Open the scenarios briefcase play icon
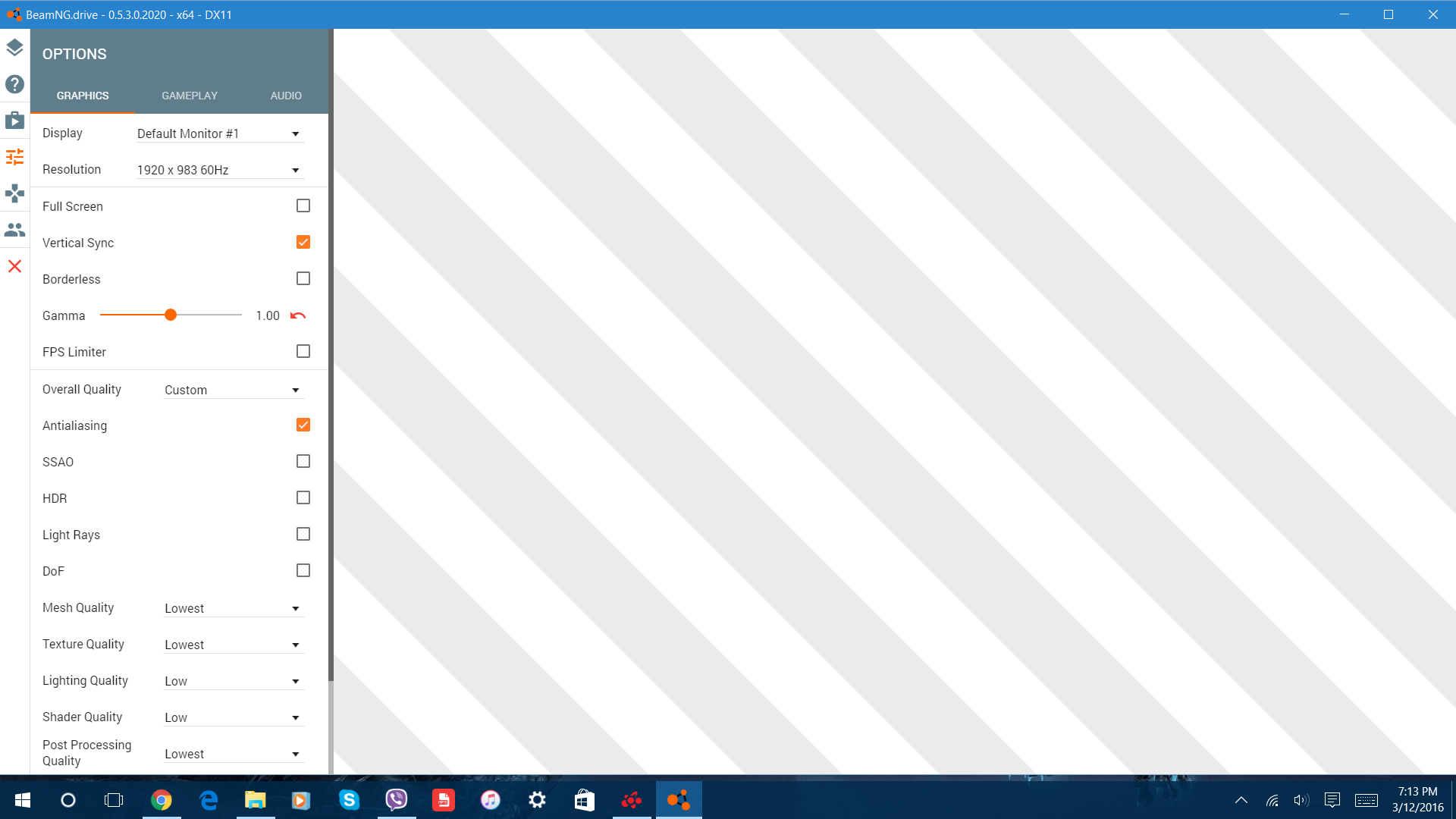 [14, 121]
